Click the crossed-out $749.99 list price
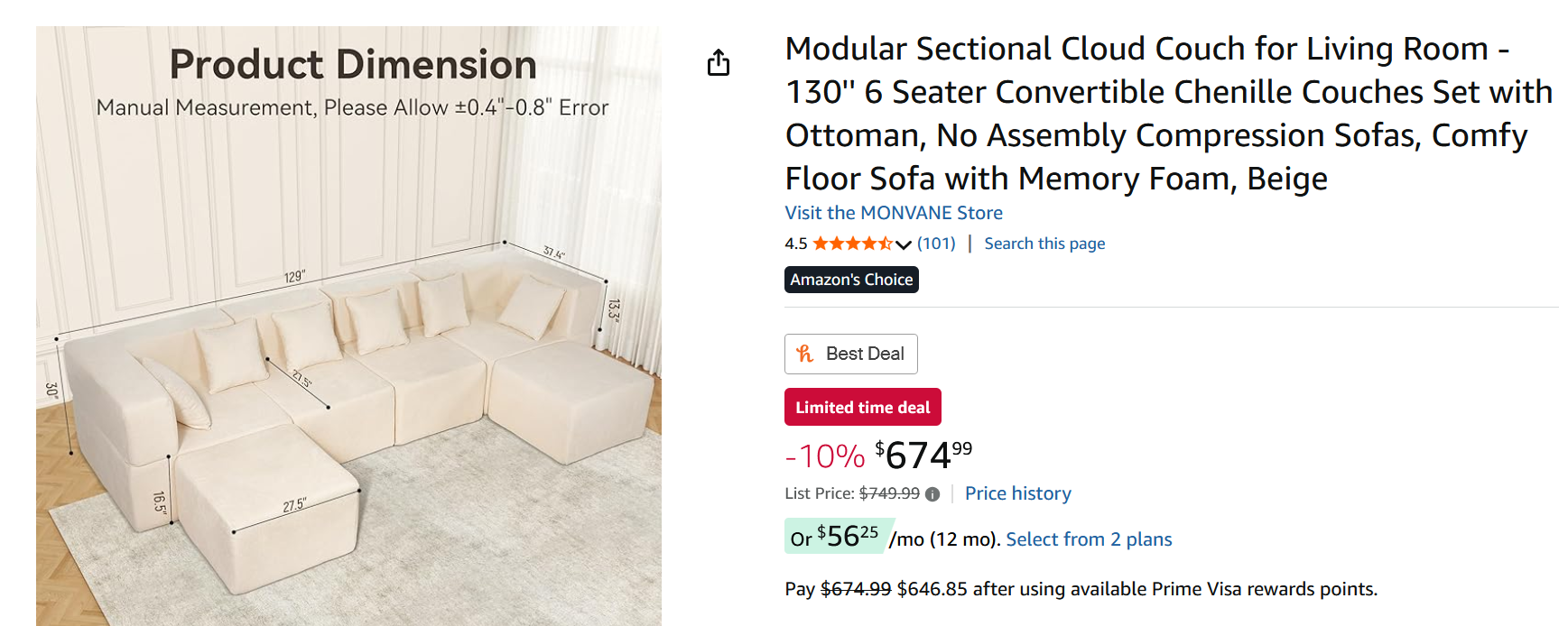The height and width of the screenshot is (626, 1568). point(889,493)
